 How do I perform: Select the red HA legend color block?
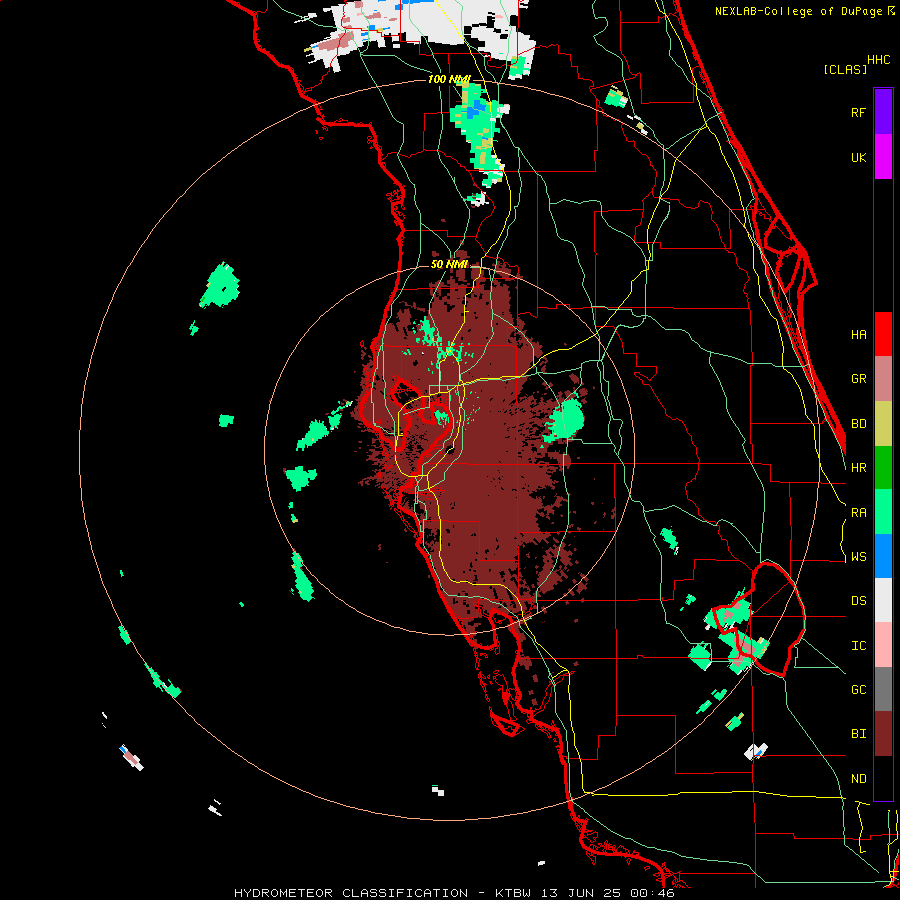coord(883,334)
